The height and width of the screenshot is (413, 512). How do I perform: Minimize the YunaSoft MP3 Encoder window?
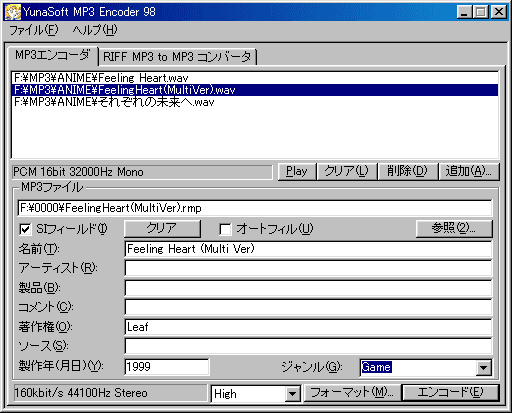click(x=464, y=12)
